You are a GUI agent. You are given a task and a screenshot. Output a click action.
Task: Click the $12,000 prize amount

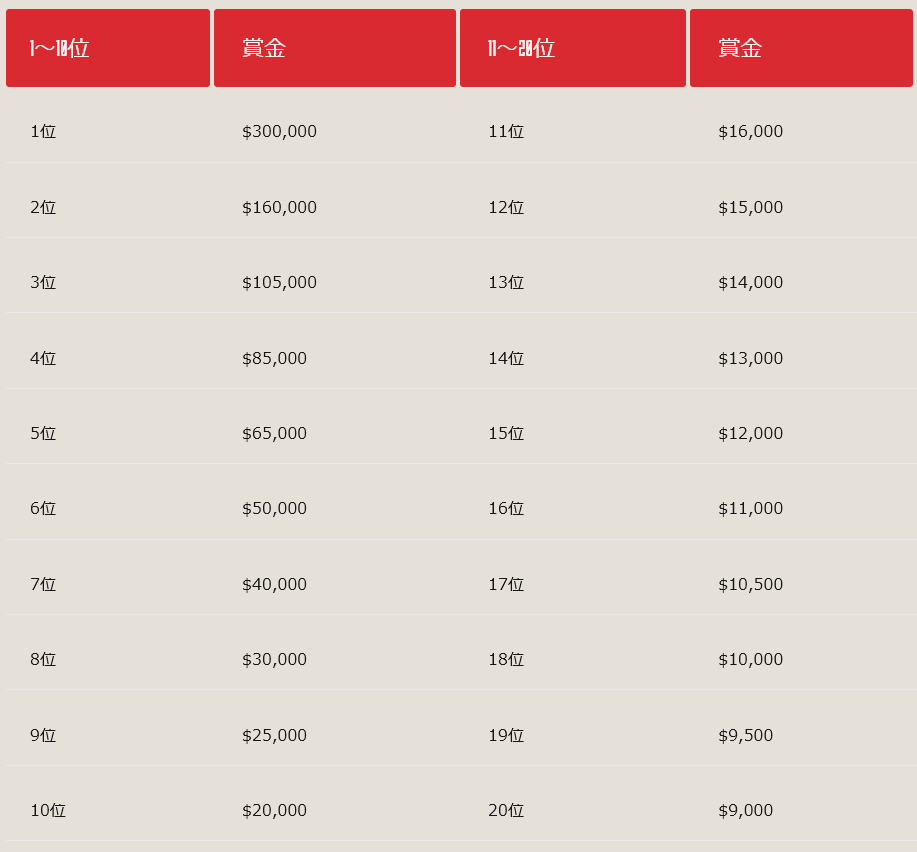(750, 434)
